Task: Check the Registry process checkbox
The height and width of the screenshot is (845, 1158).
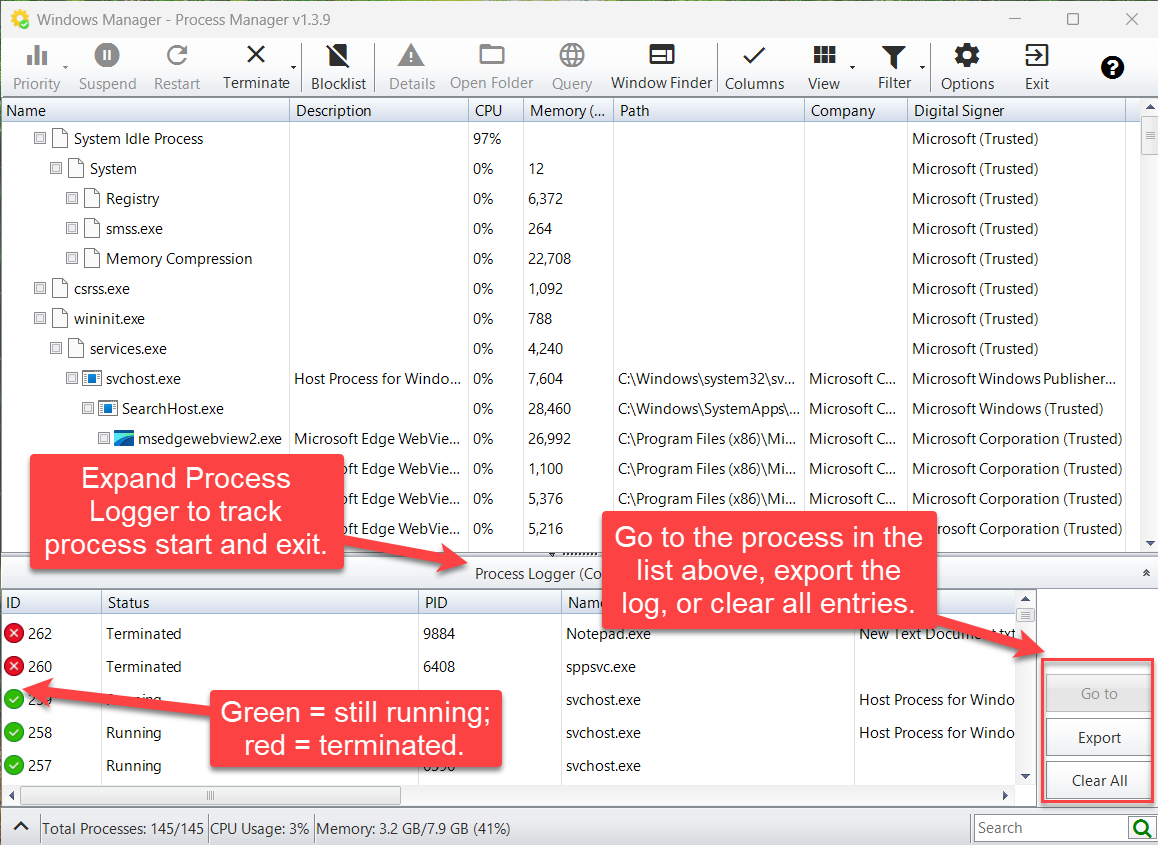Action: (72, 198)
